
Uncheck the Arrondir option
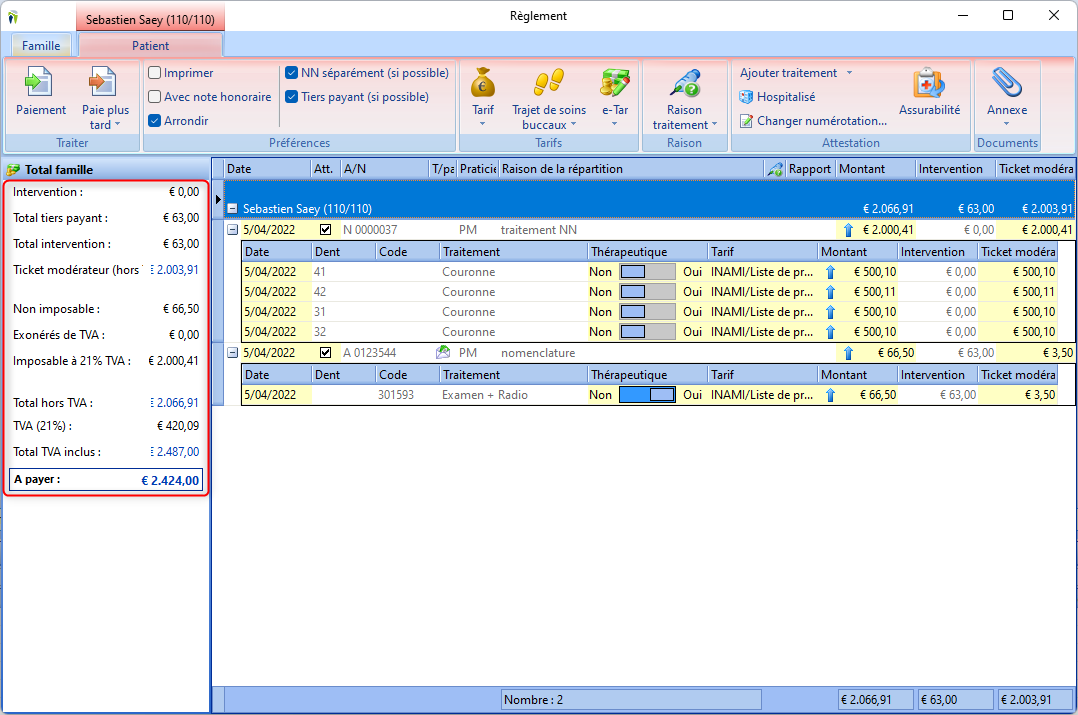pos(155,121)
